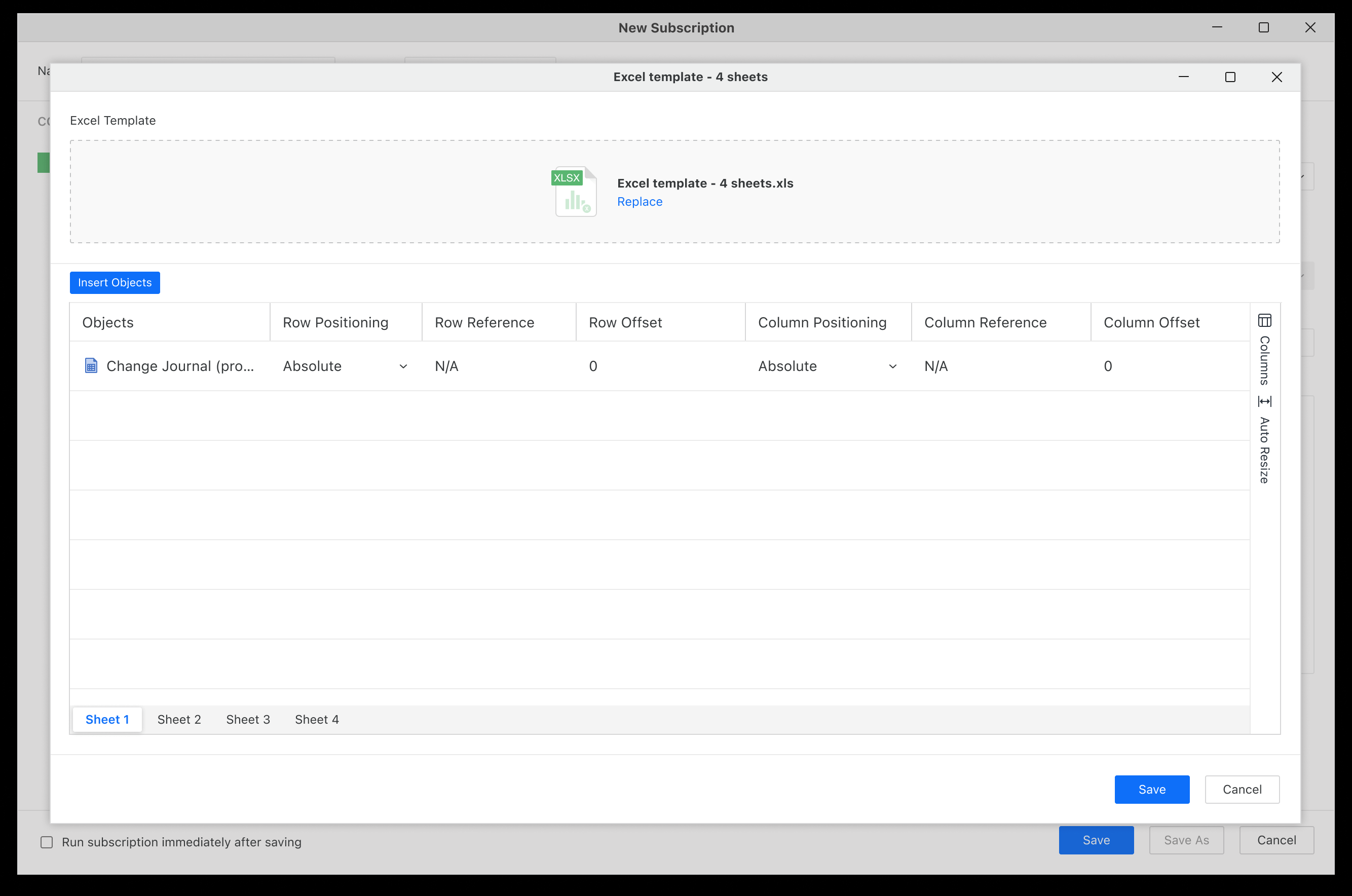Enable run subscription immediately after saving
This screenshot has height=896, width=1352.
[x=47, y=842]
